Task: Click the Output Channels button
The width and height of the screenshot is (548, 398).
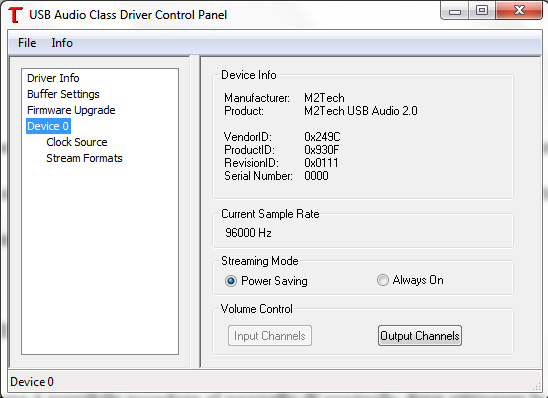Action: click(420, 336)
